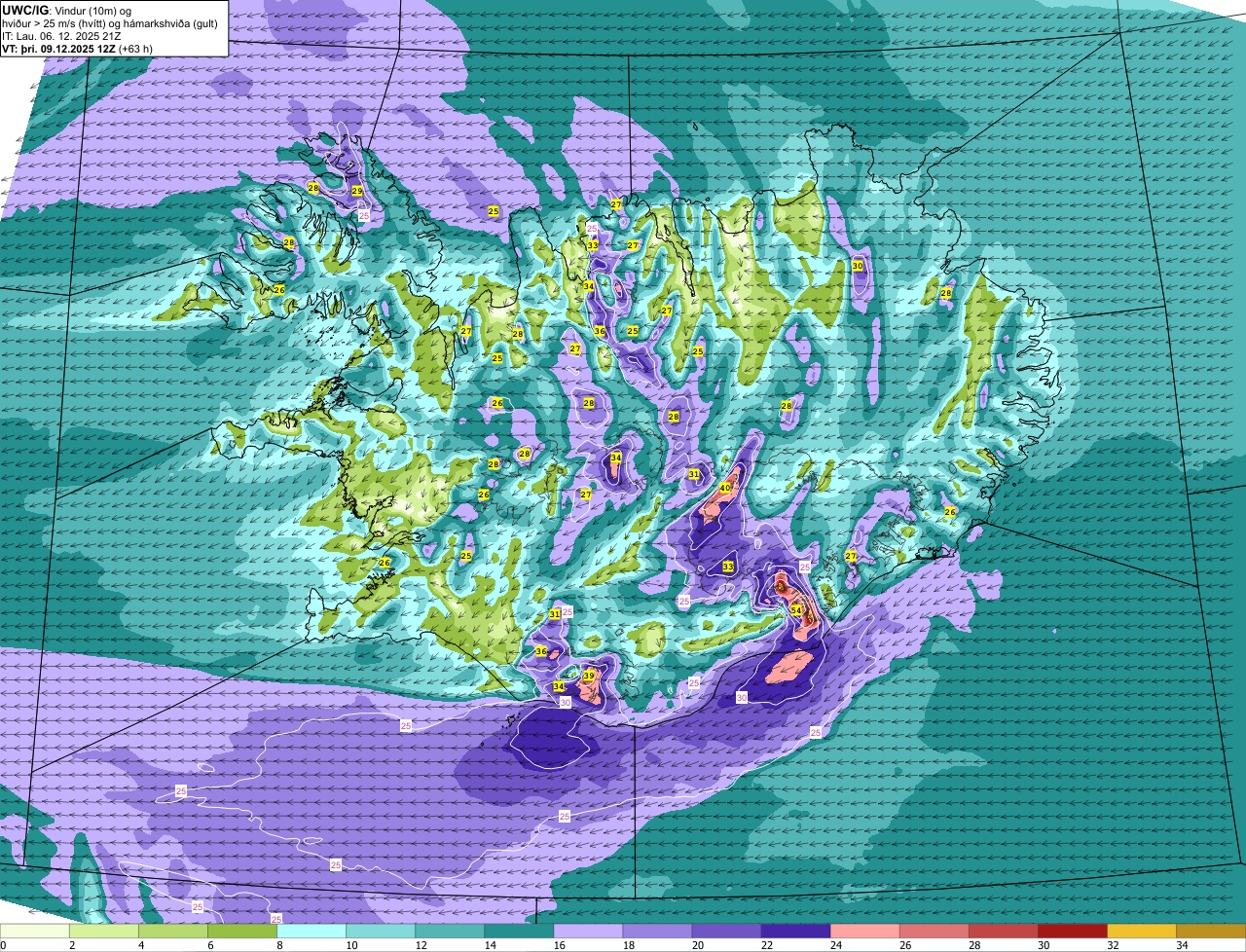Select the 'VT: þri. 09.12.2025 12Z (+63 h)' line
The height and width of the screenshot is (952, 1246).
click(x=77, y=49)
